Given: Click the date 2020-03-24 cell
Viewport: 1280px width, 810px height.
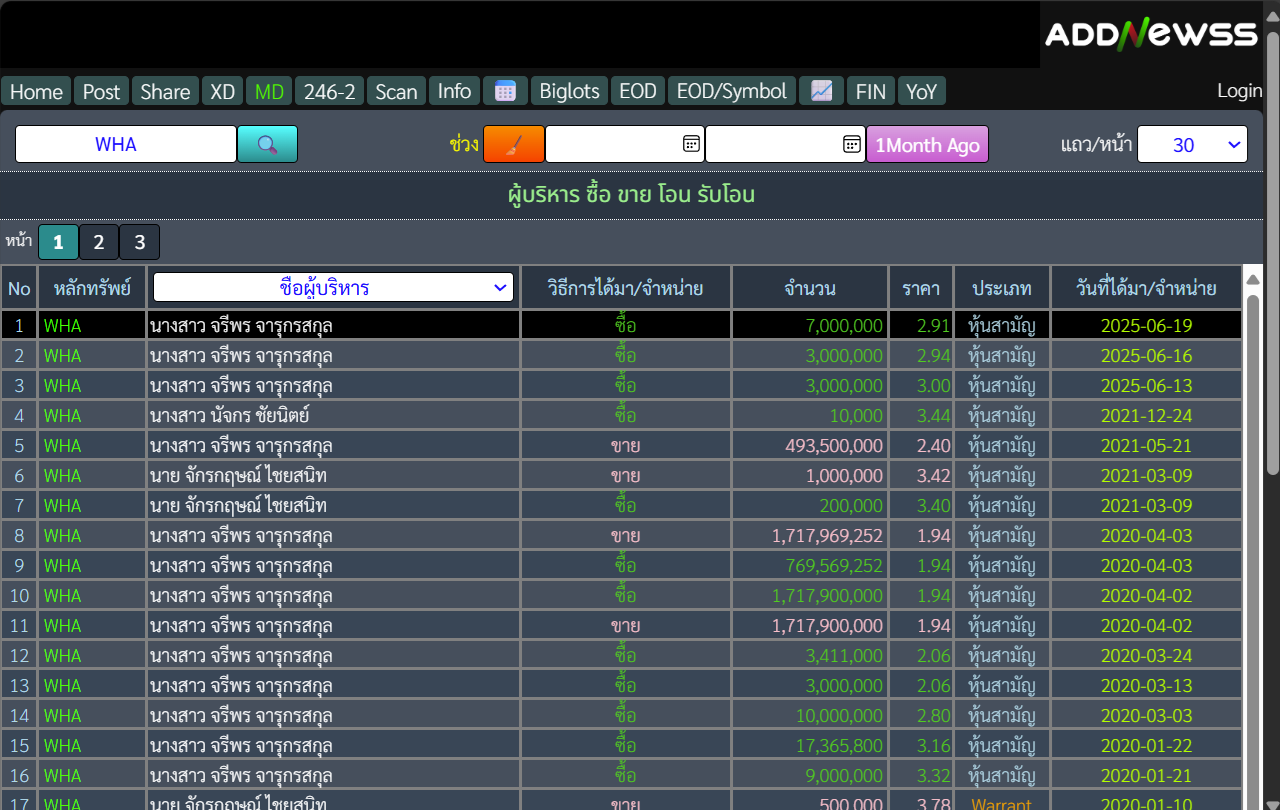Looking at the screenshot, I should pos(1146,655).
